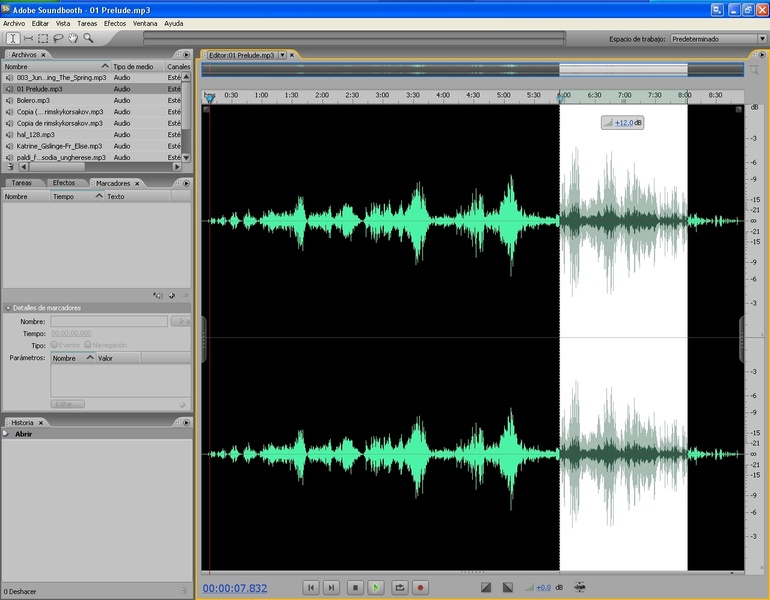Select the Hand tool
The image size is (770, 600).
73,38
